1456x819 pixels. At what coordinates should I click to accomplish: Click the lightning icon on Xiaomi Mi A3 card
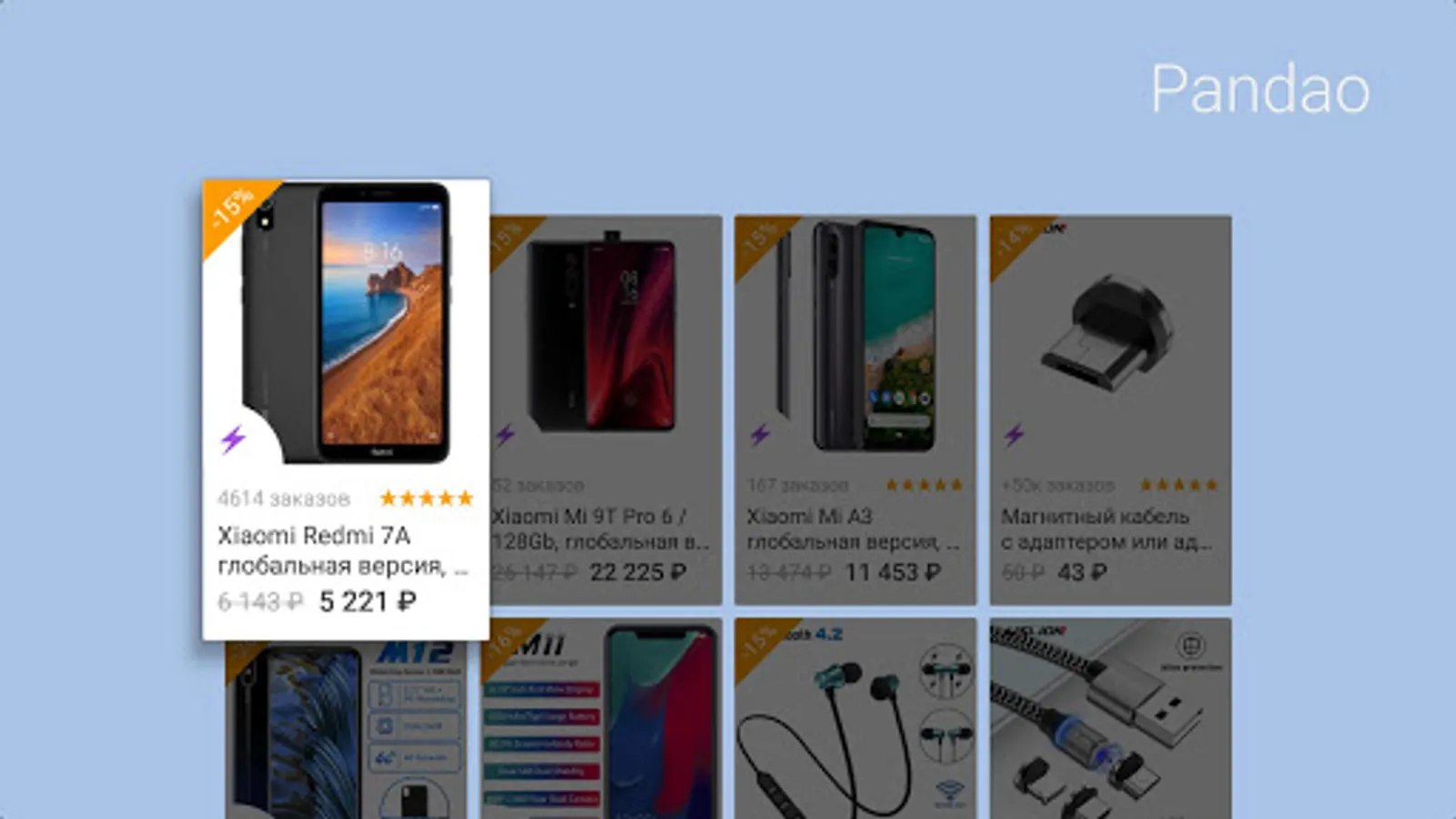coord(760,435)
